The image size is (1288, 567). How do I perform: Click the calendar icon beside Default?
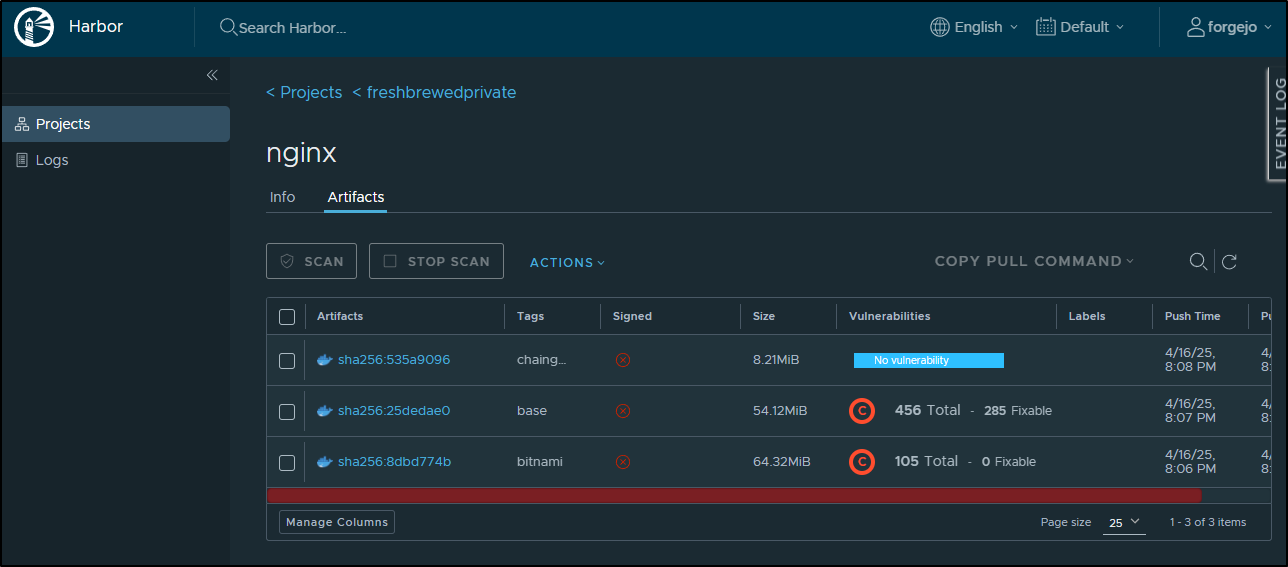[x=1046, y=27]
